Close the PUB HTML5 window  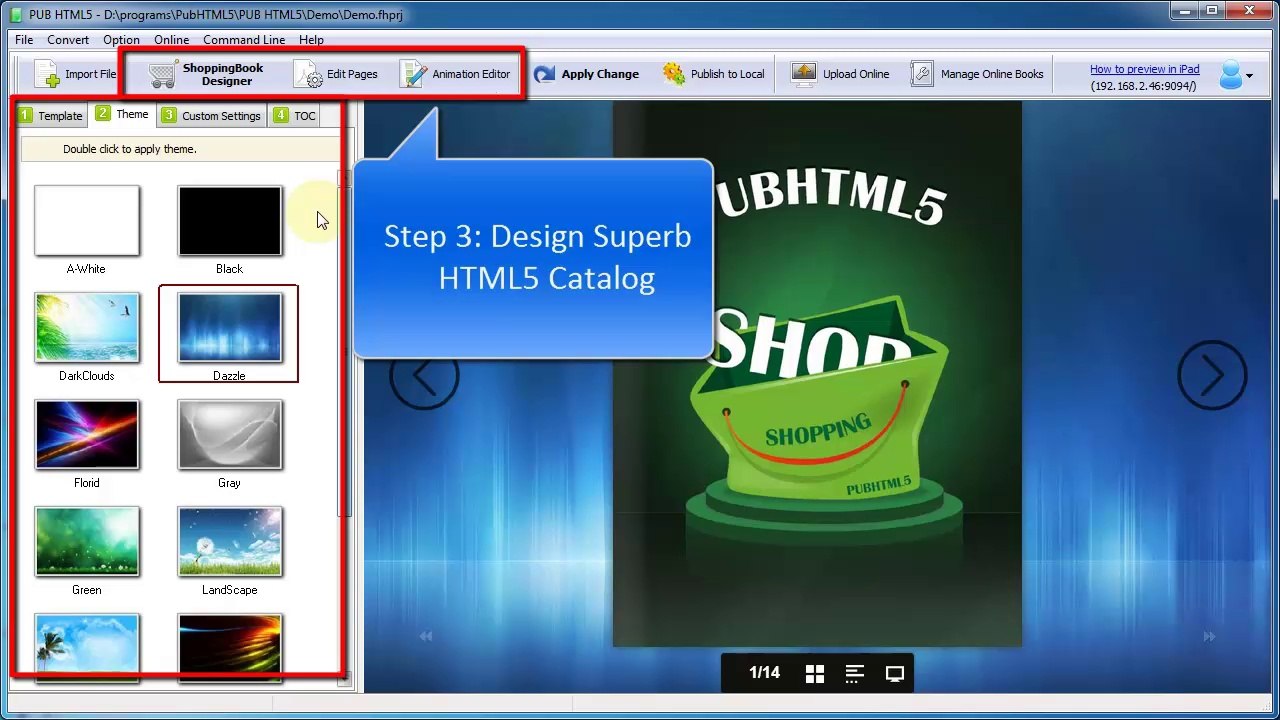tap(1249, 11)
